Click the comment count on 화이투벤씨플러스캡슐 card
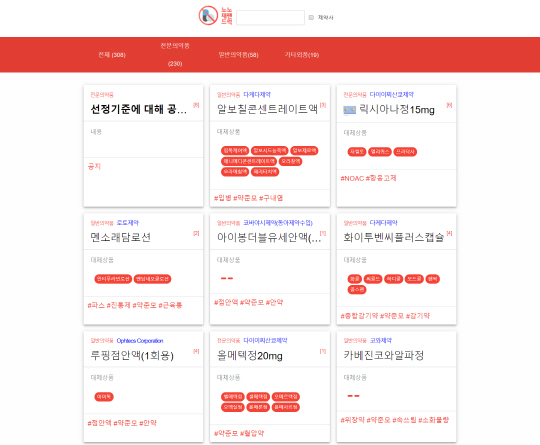Image resolution: width=540 pixels, height=445 pixels. point(449,233)
